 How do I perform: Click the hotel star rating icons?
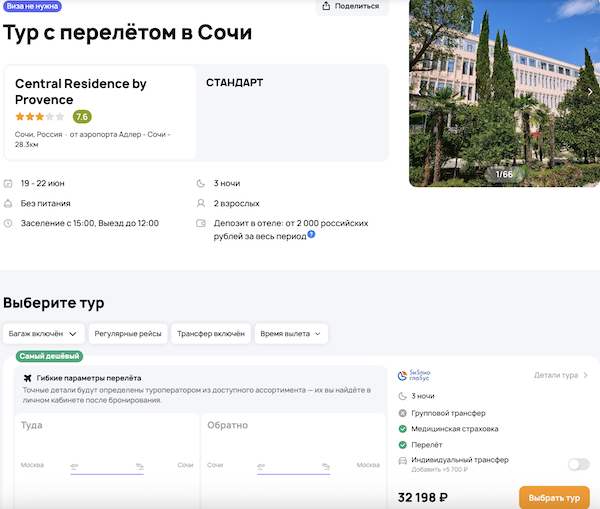pos(39,116)
